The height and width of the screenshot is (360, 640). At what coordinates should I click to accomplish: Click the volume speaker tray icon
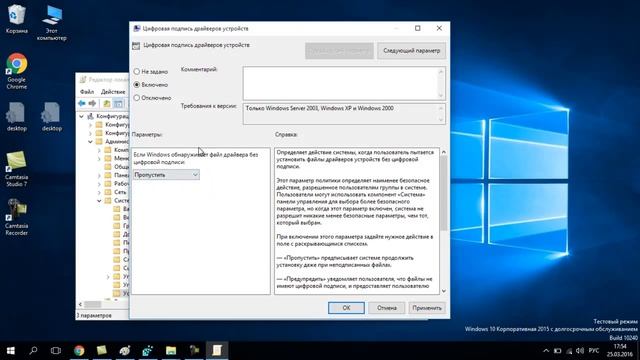pyautogui.click(x=580, y=351)
